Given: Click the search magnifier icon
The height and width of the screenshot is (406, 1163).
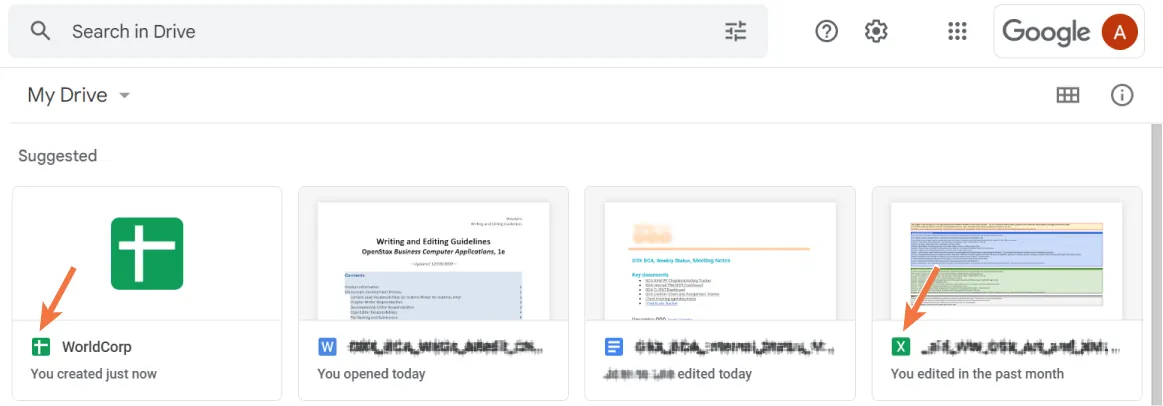Looking at the screenshot, I should (x=40, y=31).
